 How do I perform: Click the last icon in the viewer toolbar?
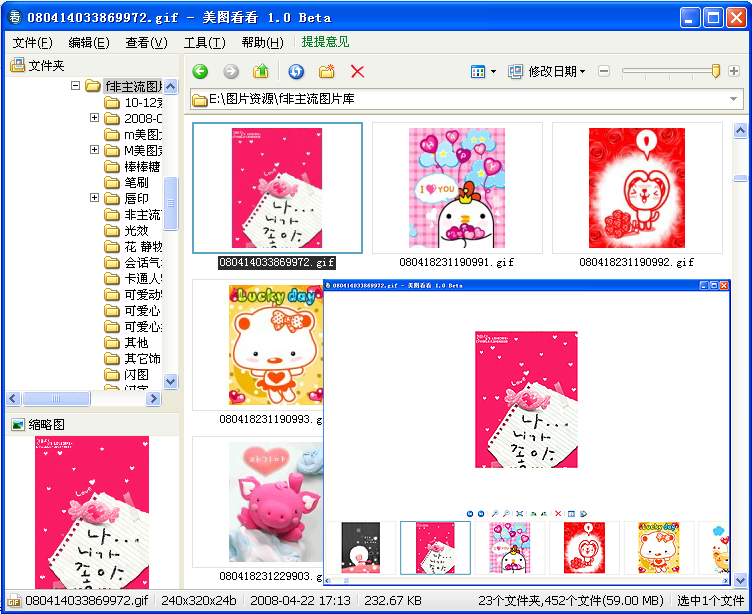583,514
